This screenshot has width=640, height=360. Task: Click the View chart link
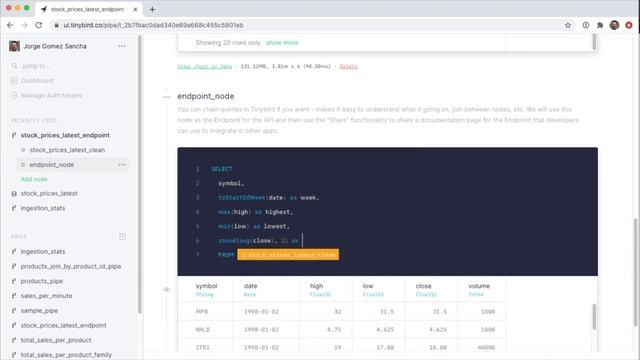[204, 66]
